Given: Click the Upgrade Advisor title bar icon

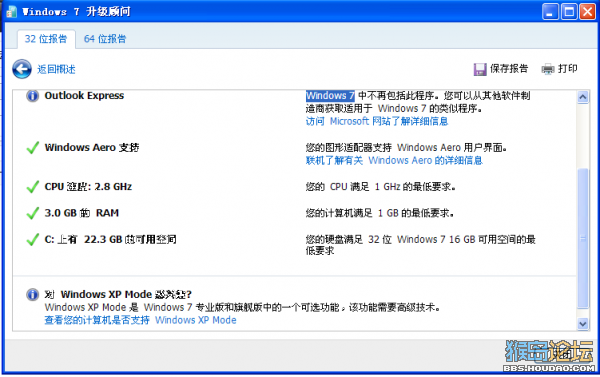Looking at the screenshot, I should pos(11,11).
